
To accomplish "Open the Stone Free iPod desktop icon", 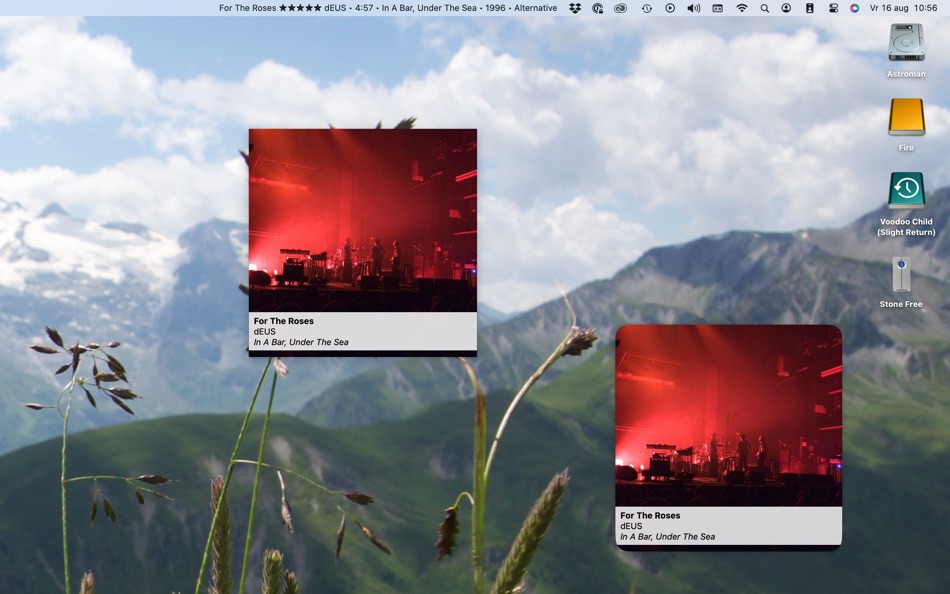I will click(x=901, y=273).
